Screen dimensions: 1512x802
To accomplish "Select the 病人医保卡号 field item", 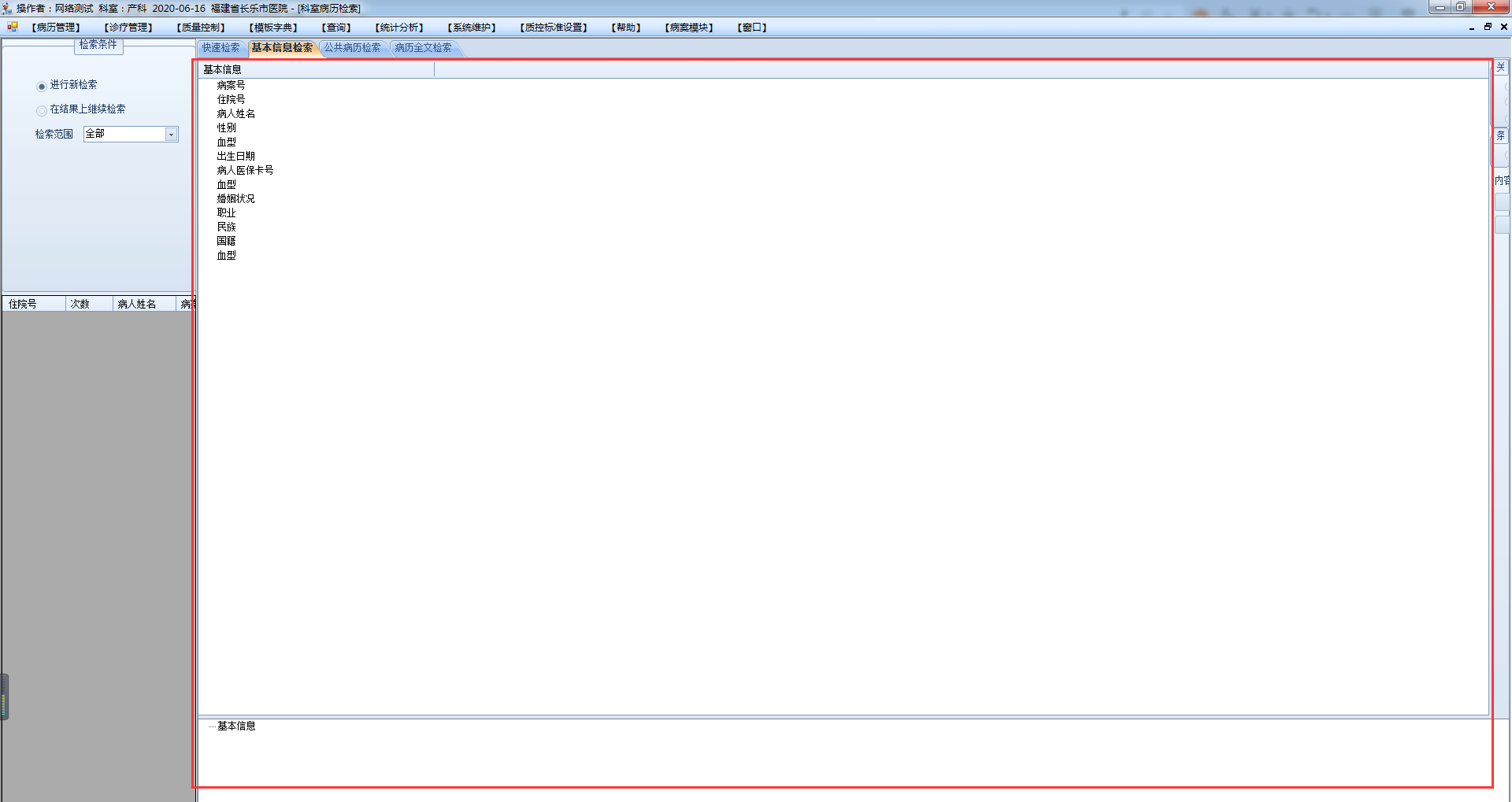I will tap(246, 170).
